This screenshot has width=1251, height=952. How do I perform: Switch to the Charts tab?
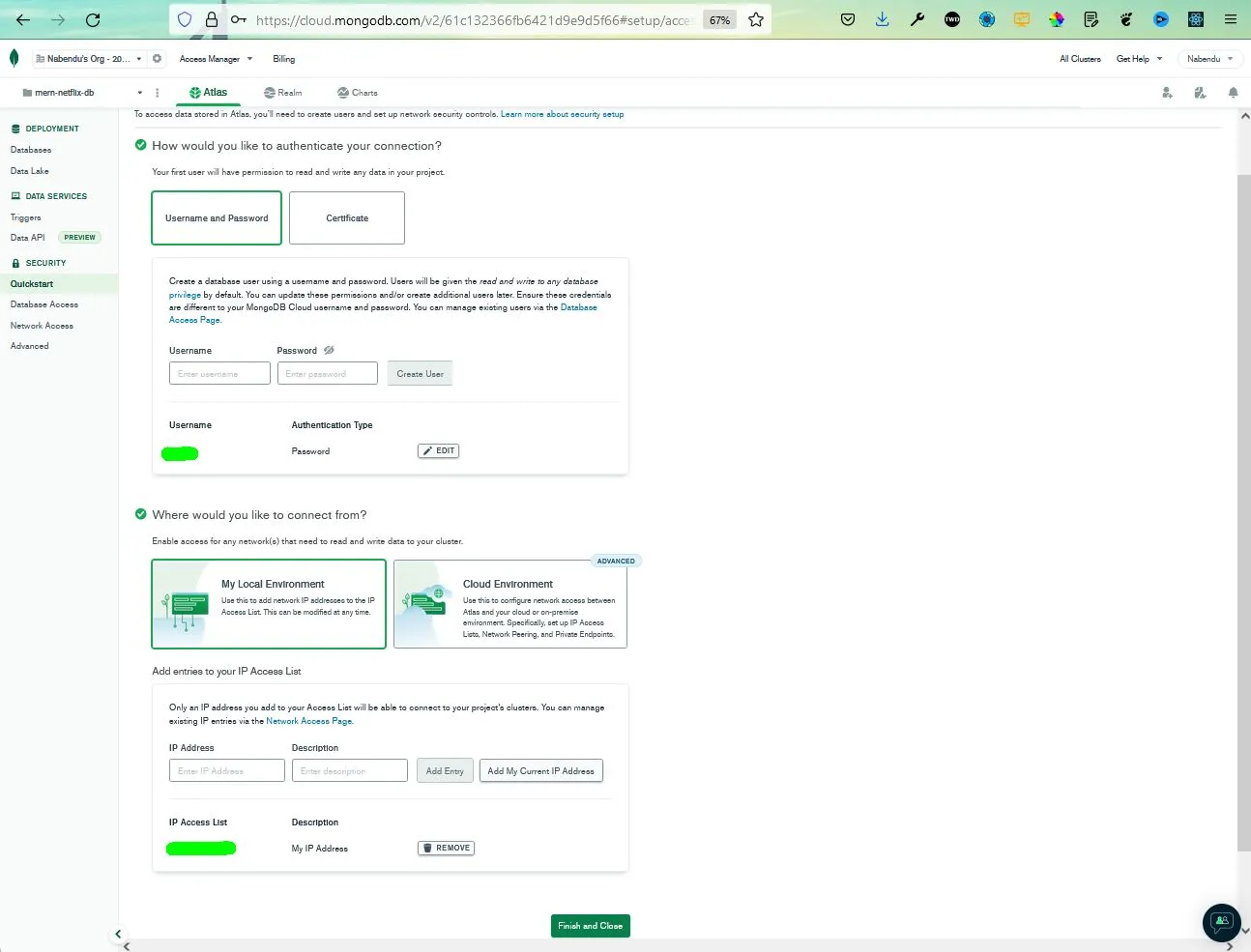(x=358, y=93)
